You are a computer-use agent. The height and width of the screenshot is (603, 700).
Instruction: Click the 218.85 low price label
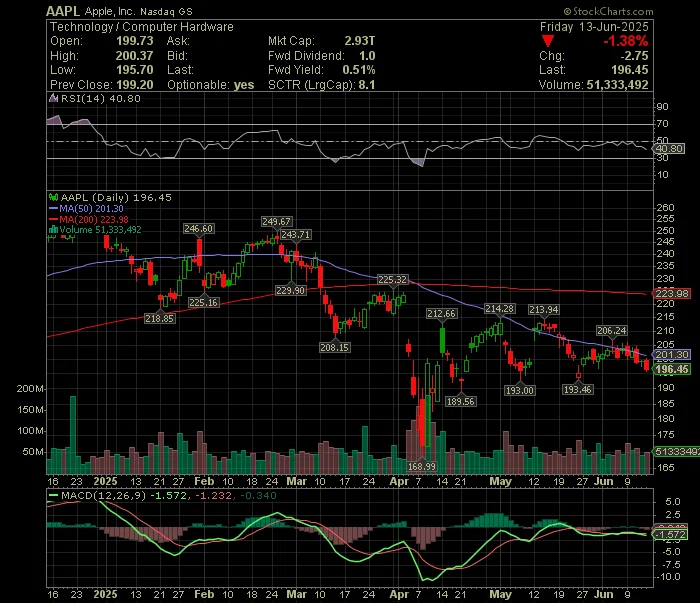coord(159,318)
